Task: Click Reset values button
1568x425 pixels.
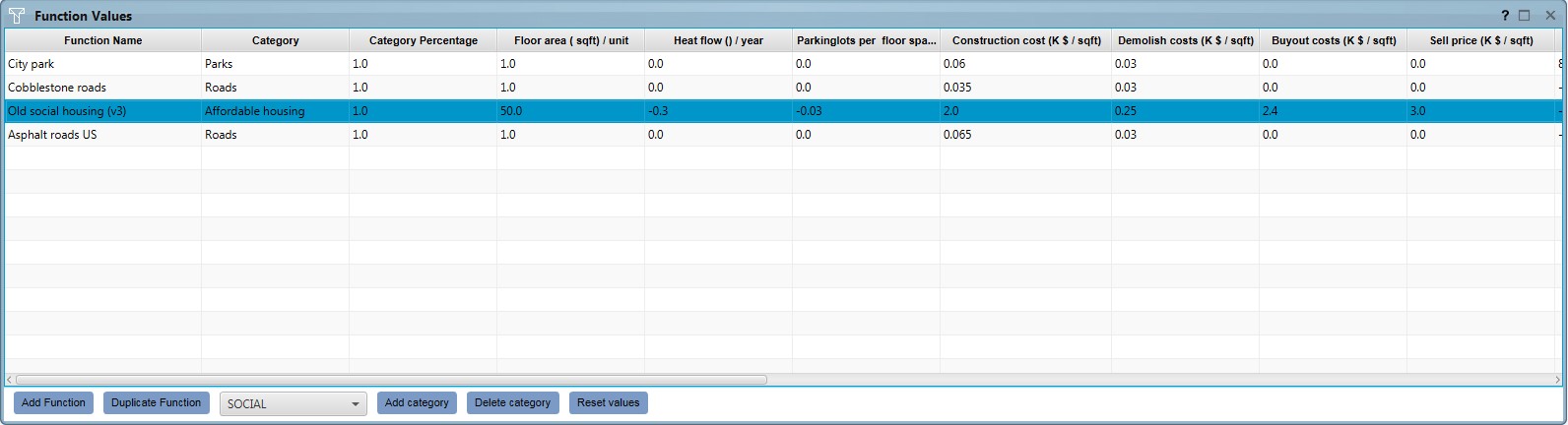Action: pos(608,402)
